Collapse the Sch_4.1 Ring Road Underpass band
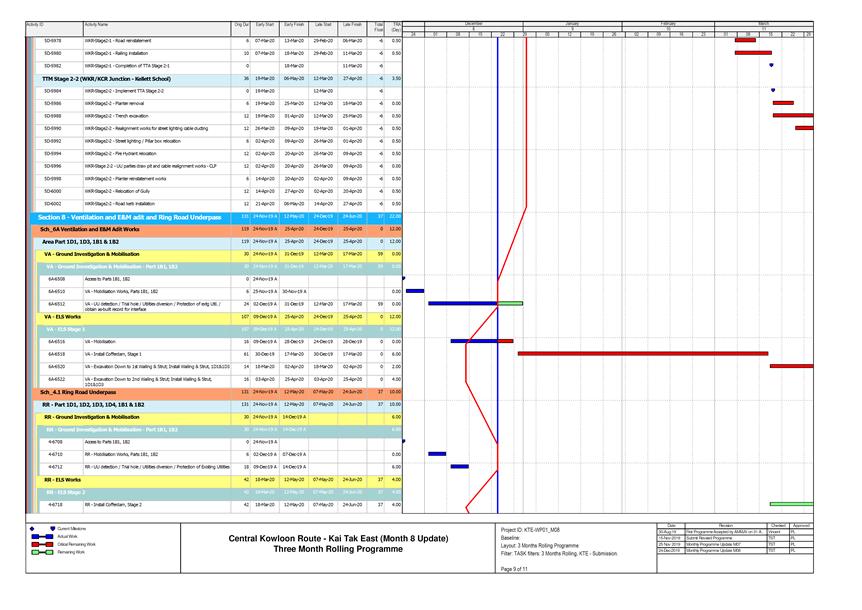 (x=80, y=392)
